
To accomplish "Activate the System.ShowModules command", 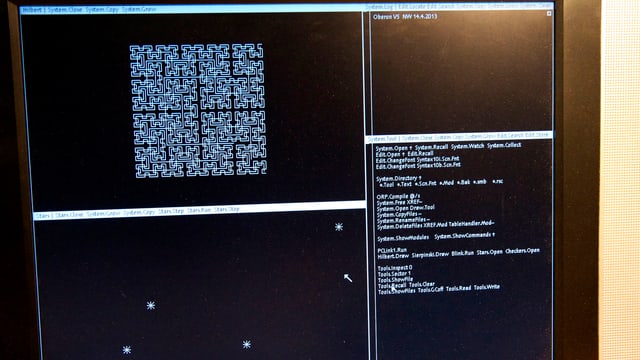I will click(403, 238).
